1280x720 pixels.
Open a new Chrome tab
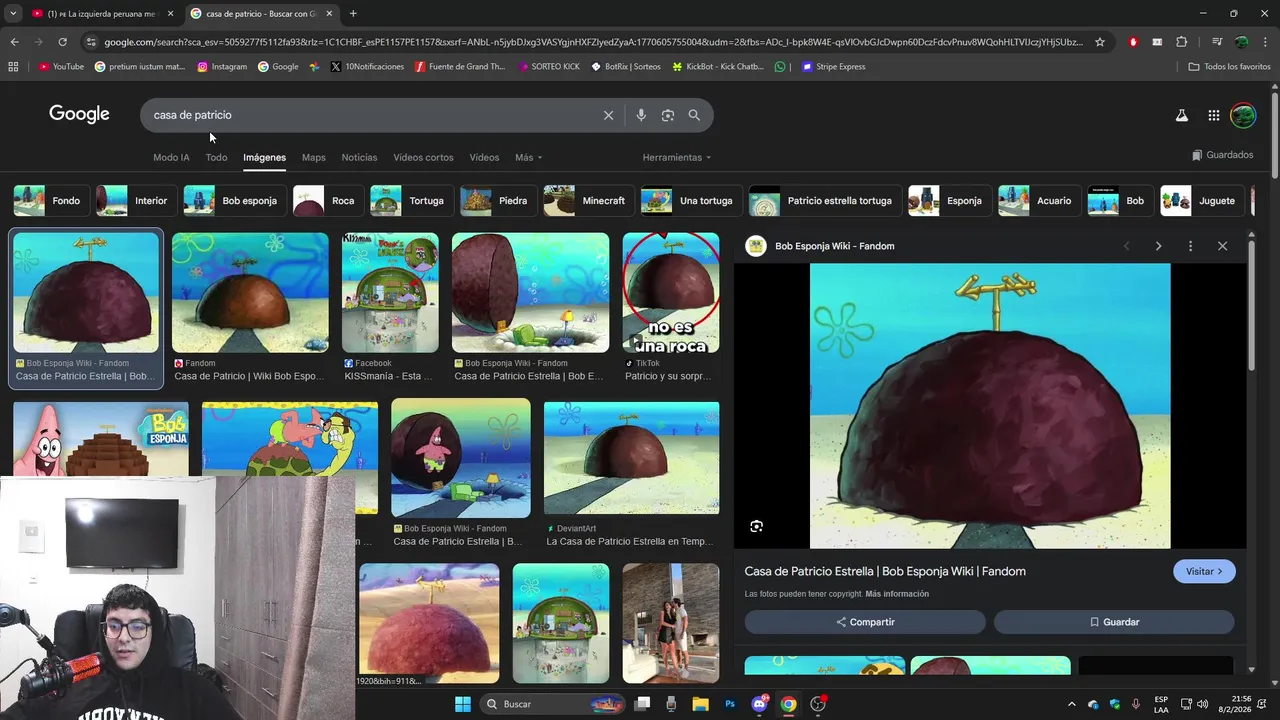pyautogui.click(x=353, y=13)
